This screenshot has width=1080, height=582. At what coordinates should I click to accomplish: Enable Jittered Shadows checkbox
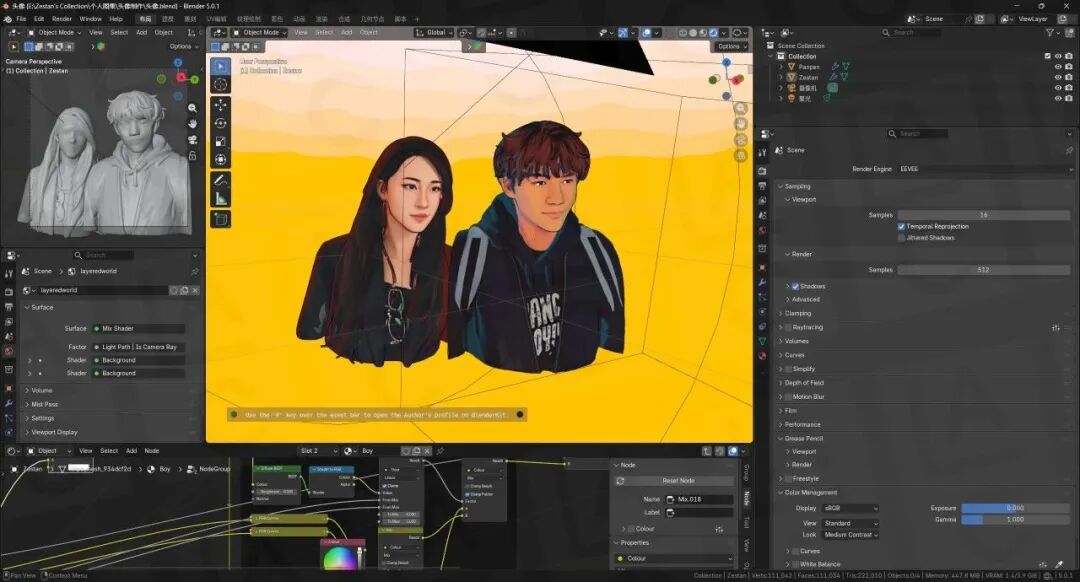901,238
